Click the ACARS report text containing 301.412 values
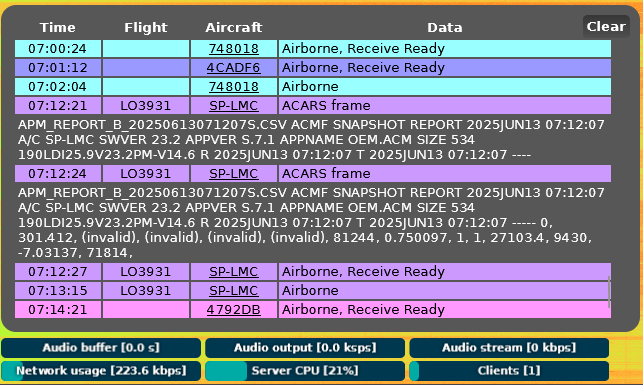 coord(312,223)
